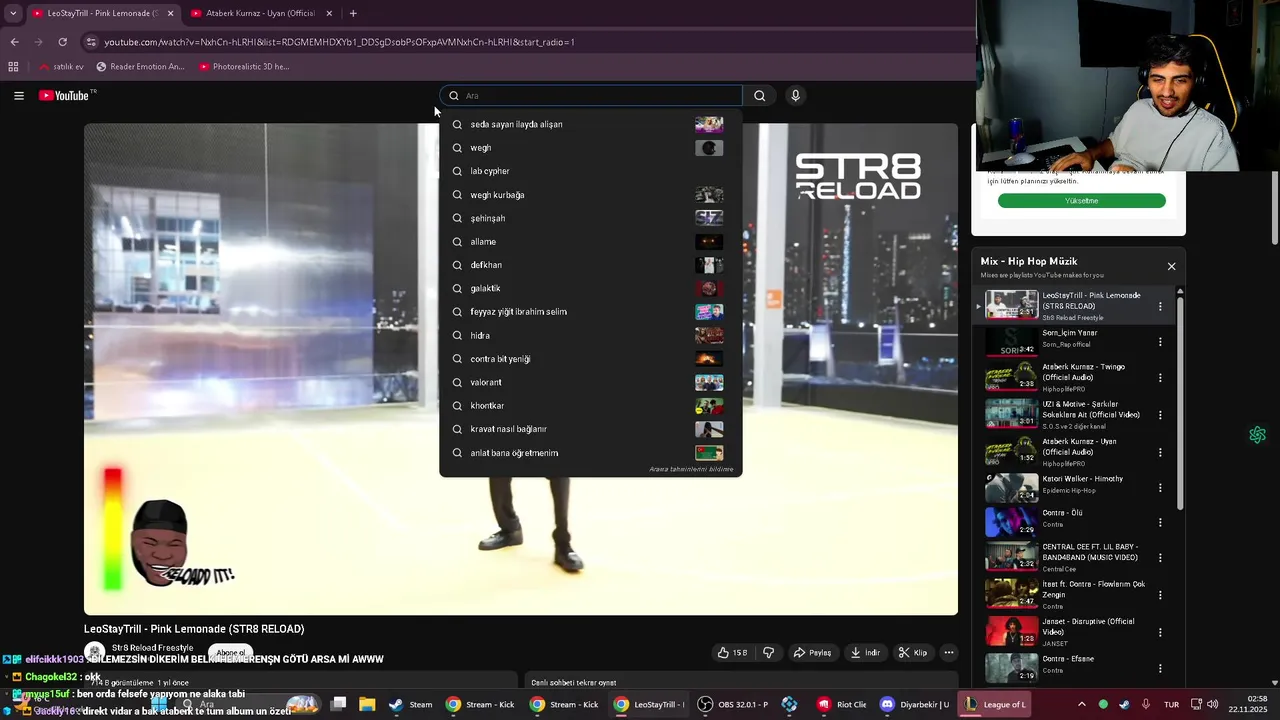This screenshot has width=1280, height=720.
Task: Click the green Yükseltme upgrade button
Action: click(1081, 201)
